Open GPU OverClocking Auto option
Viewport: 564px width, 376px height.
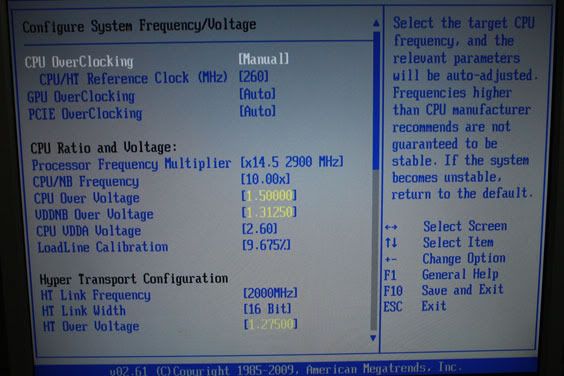[x=258, y=94]
